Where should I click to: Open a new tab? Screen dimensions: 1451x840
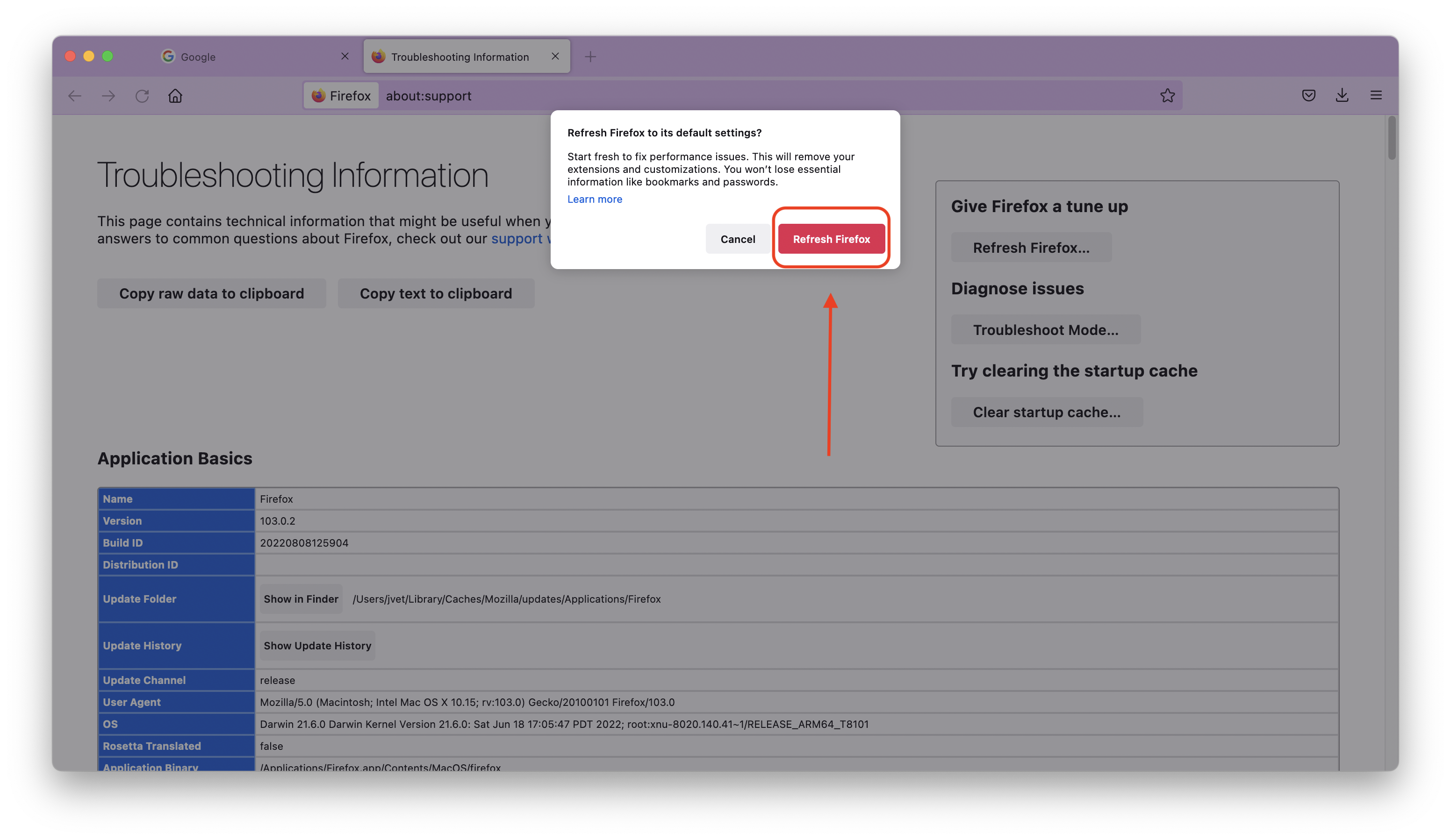tap(590, 57)
